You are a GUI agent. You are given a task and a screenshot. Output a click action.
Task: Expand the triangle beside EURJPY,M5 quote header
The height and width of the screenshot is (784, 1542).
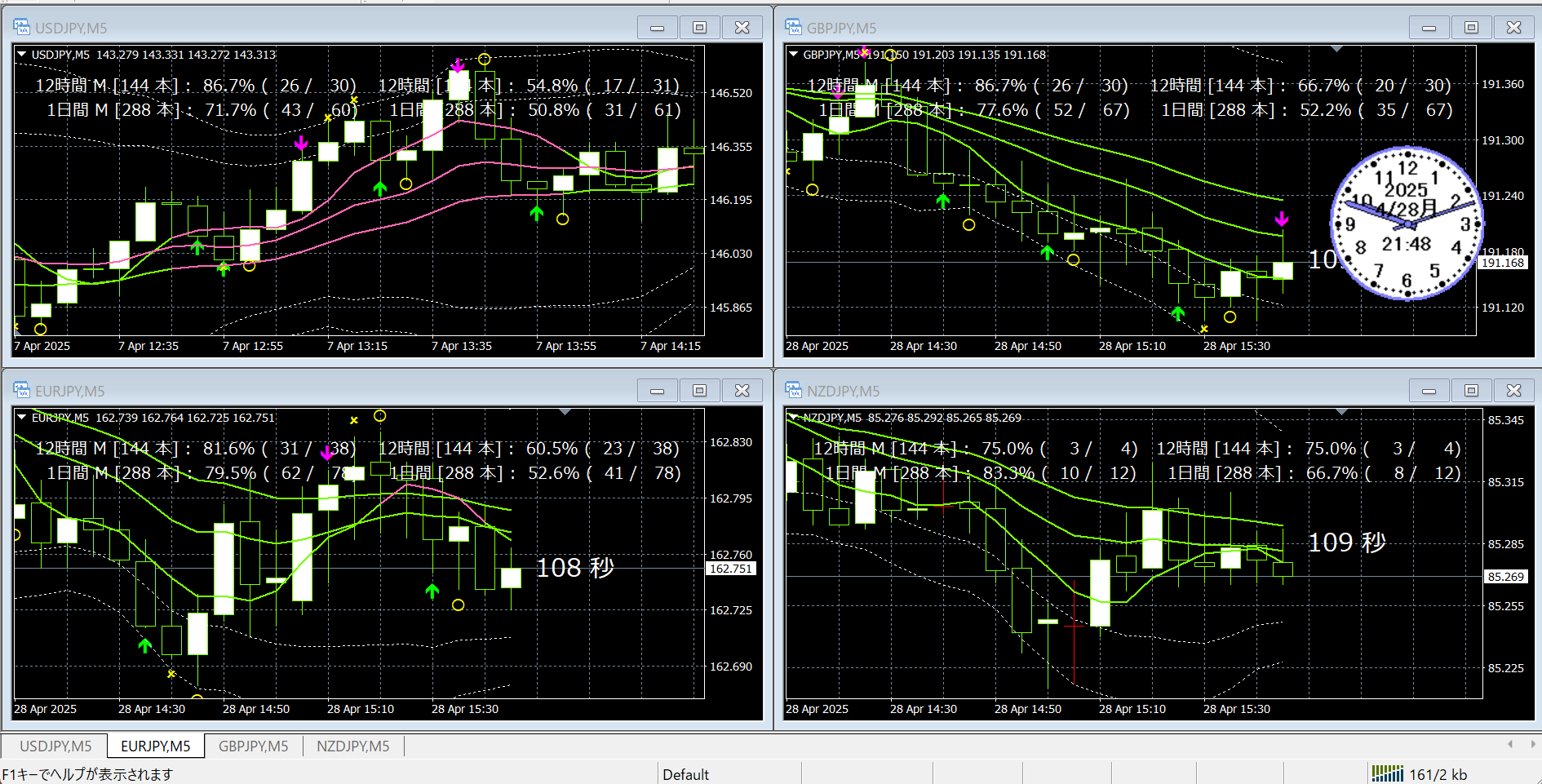tap(21, 418)
